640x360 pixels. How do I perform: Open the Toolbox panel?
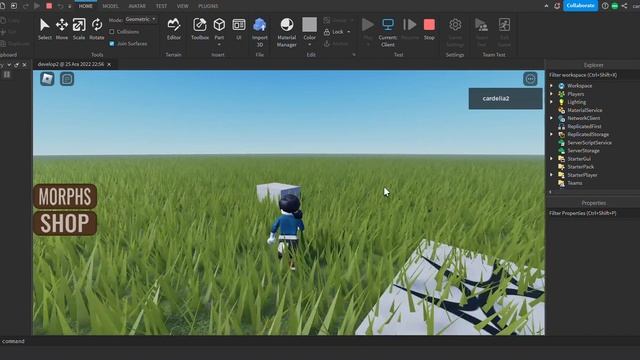coord(200,29)
